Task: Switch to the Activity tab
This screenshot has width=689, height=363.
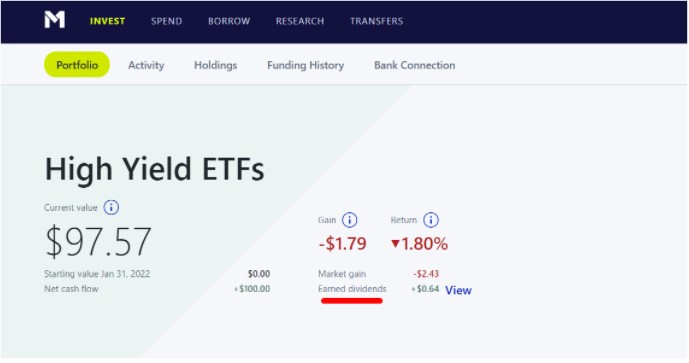Action: [x=146, y=65]
